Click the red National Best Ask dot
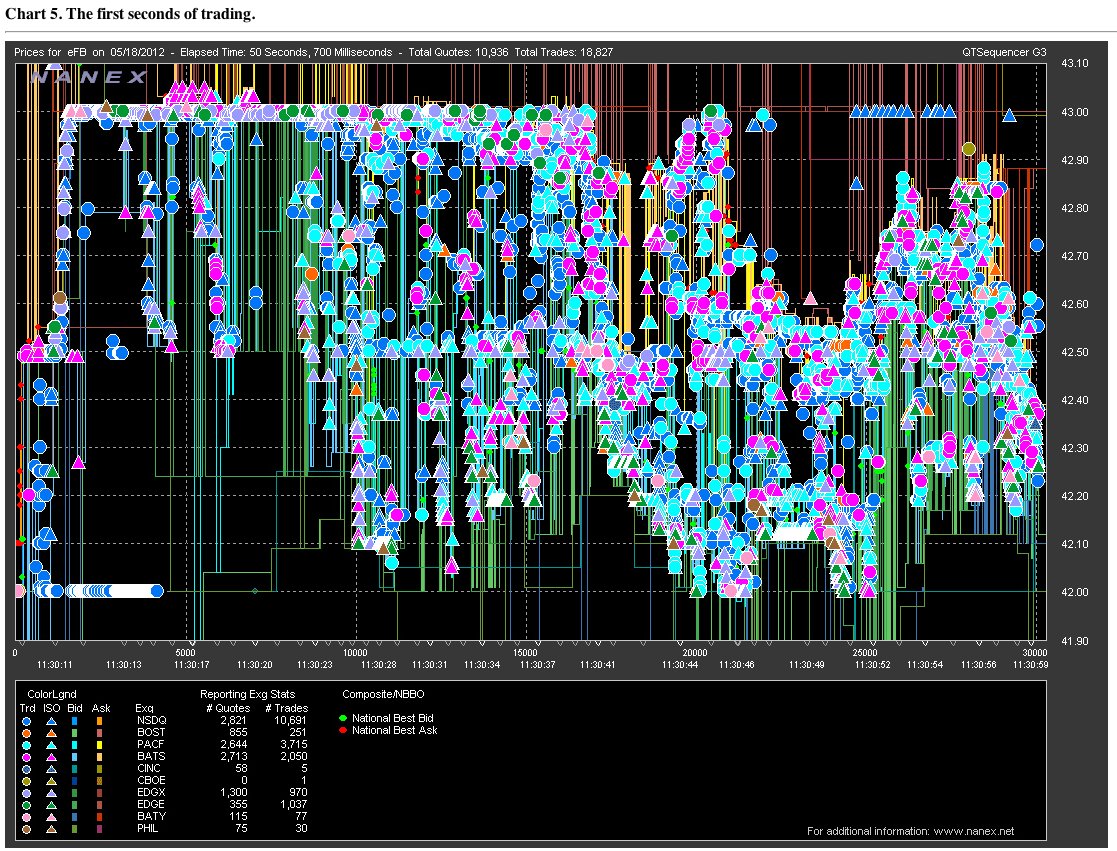 [x=342, y=730]
